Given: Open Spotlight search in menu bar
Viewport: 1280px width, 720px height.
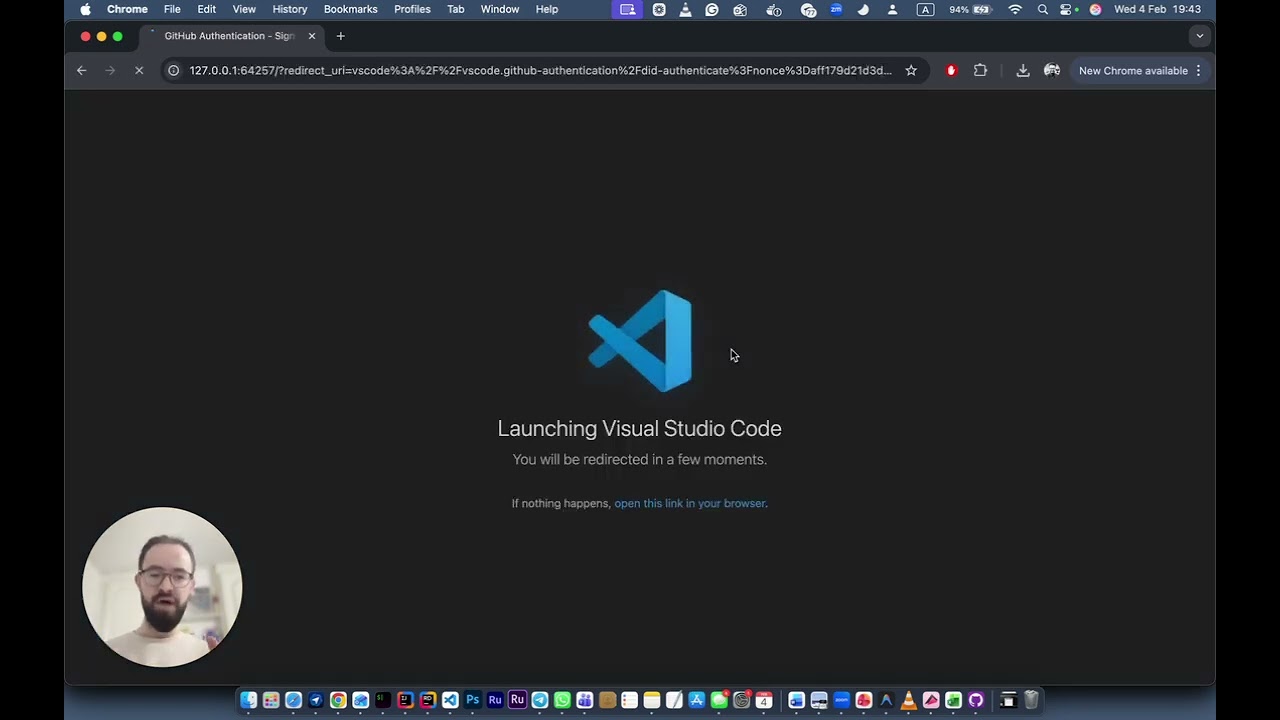Looking at the screenshot, I should click(1043, 9).
